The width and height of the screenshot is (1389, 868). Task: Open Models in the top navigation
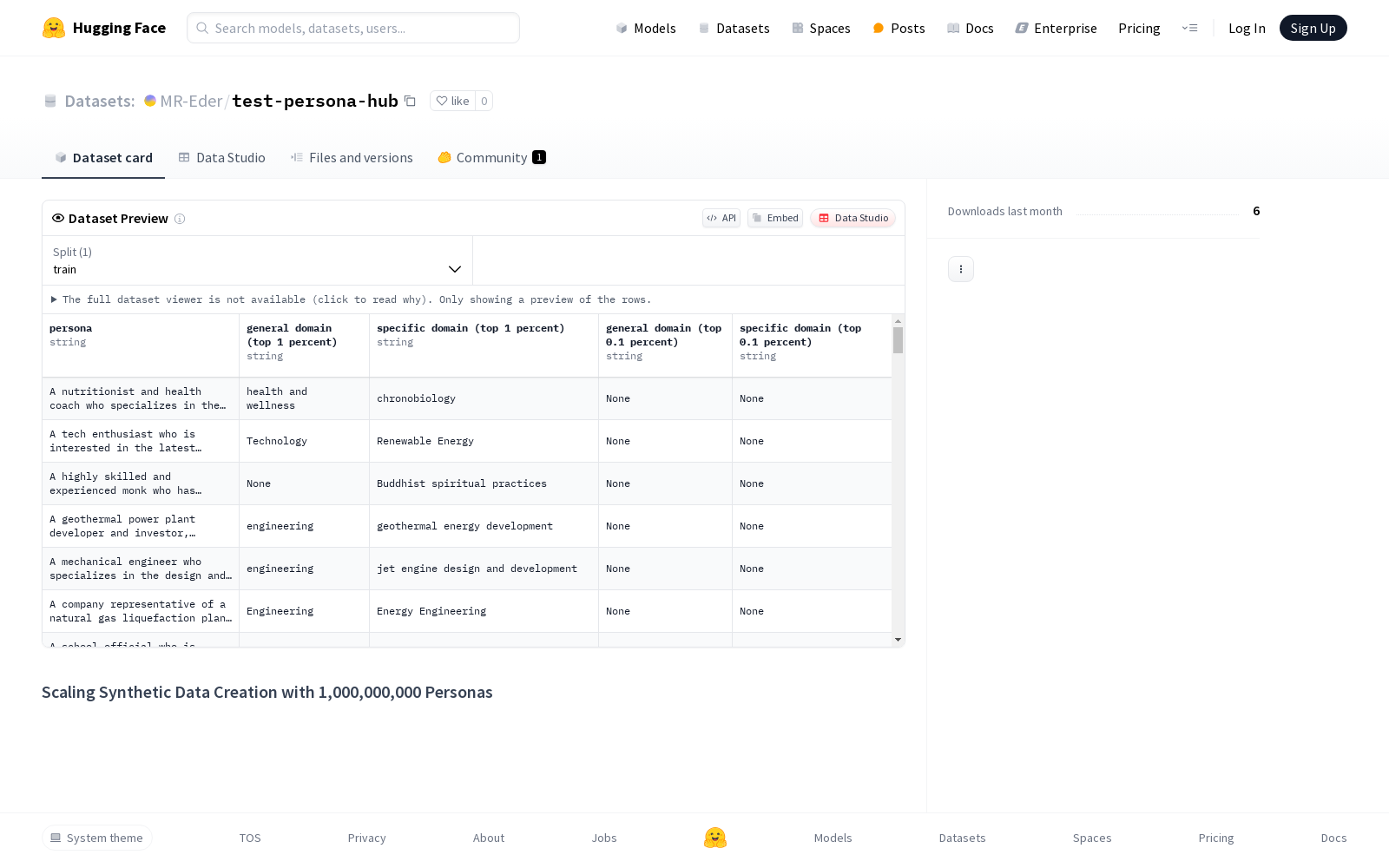coord(646,28)
